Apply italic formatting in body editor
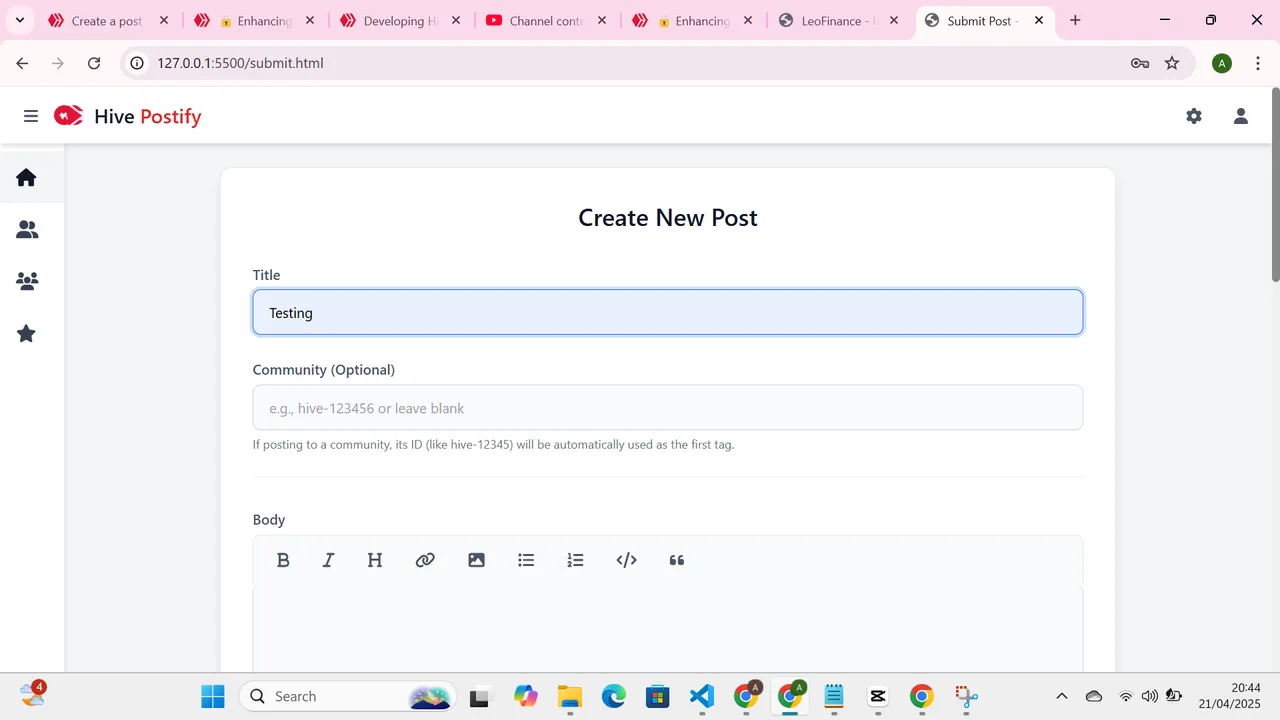This screenshot has height=720, width=1280. click(x=328, y=560)
